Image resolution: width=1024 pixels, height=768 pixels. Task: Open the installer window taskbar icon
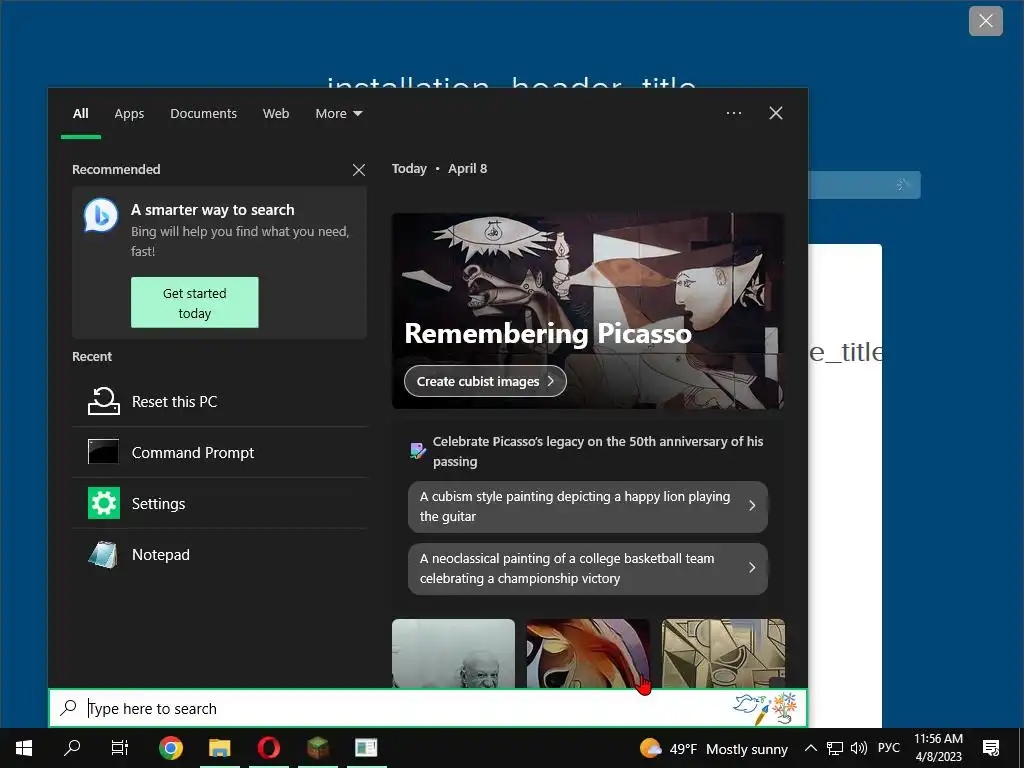pos(366,748)
